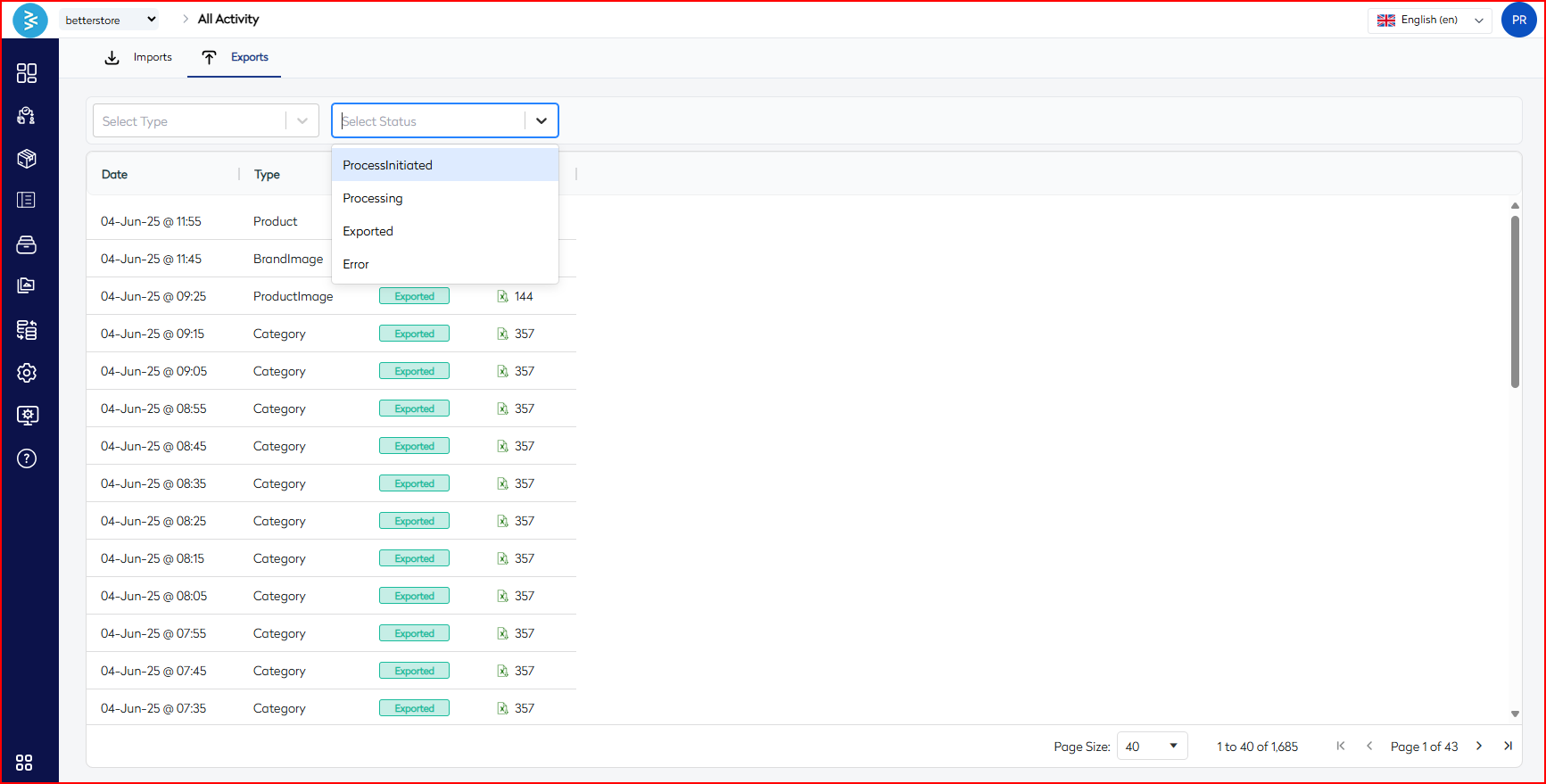Click the help question mark icon
The height and width of the screenshot is (784, 1546).
point(27,458)
